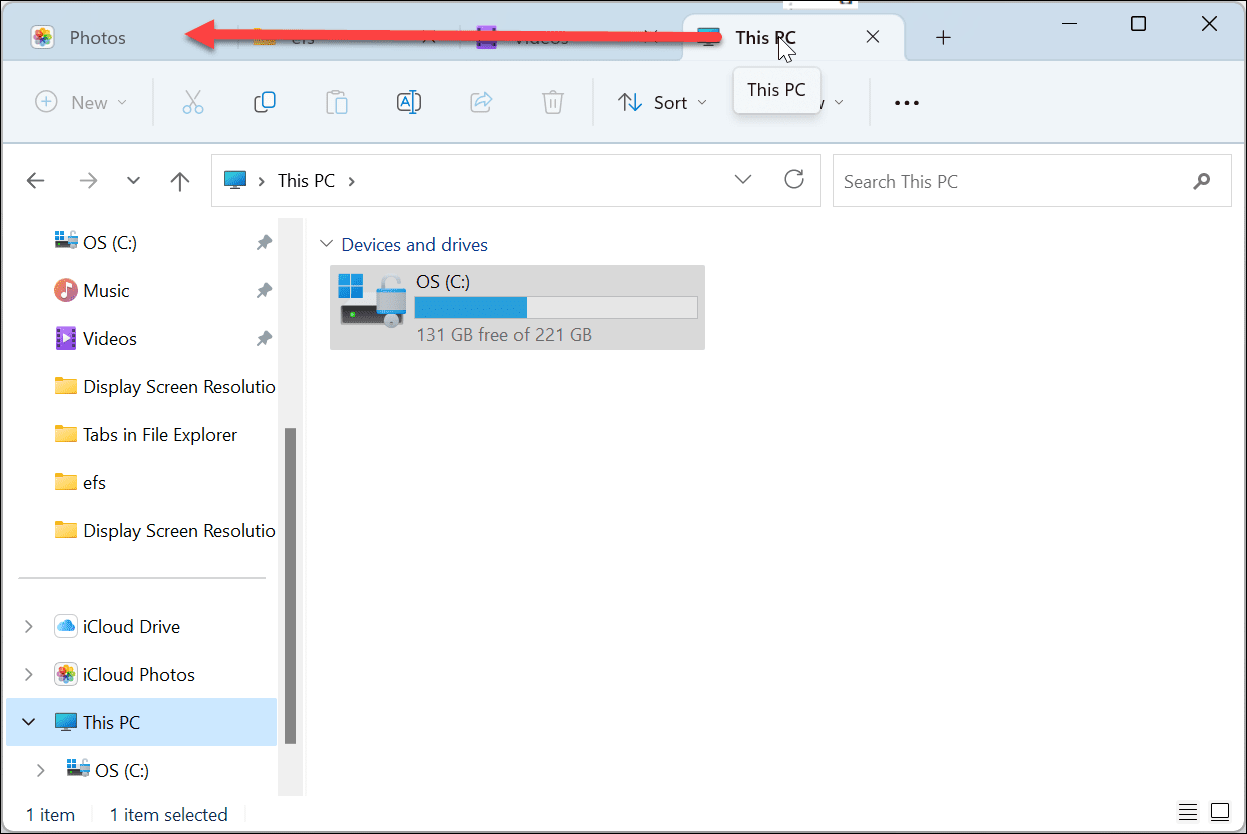Open Videos in the sidebar
The image size is (1247, 834).
point(109,339)
